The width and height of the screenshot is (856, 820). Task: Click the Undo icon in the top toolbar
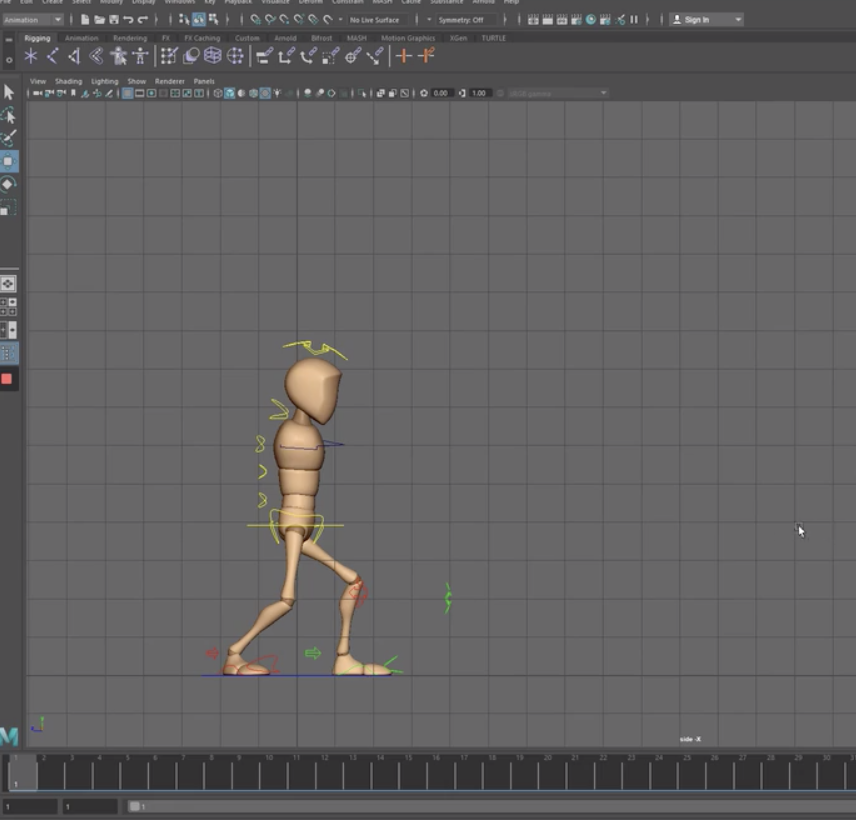pos(130,19)
